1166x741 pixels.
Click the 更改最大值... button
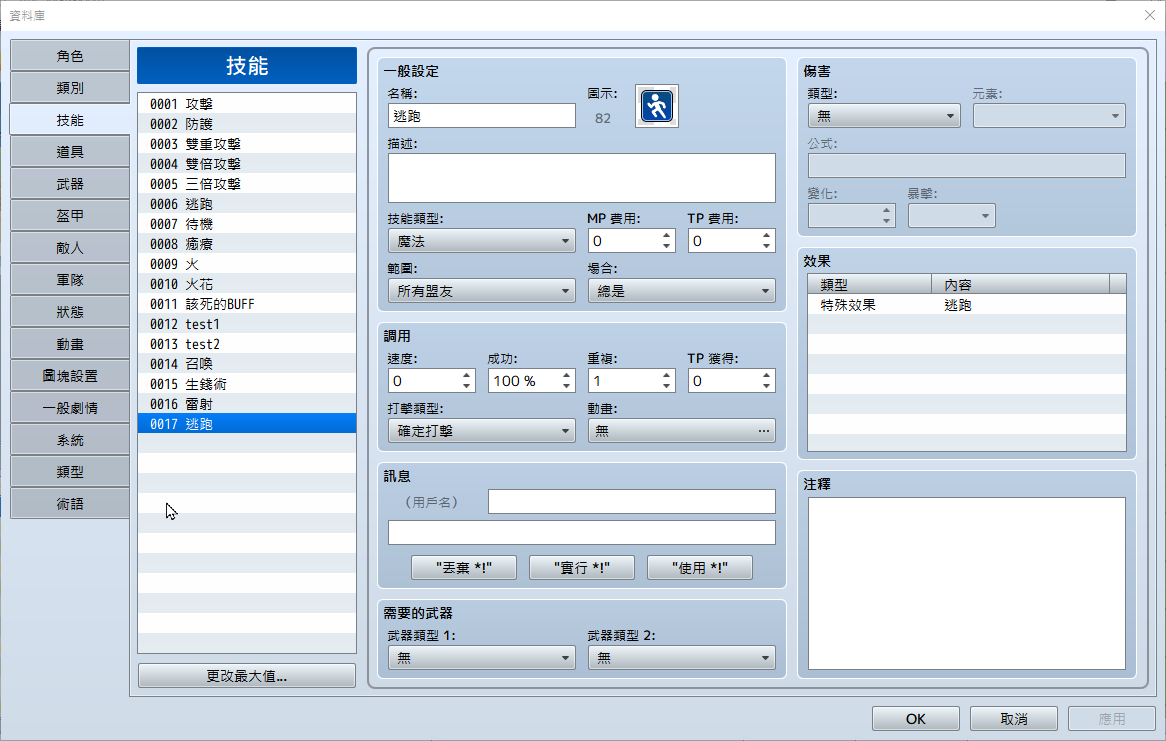(x=247, y=676)
